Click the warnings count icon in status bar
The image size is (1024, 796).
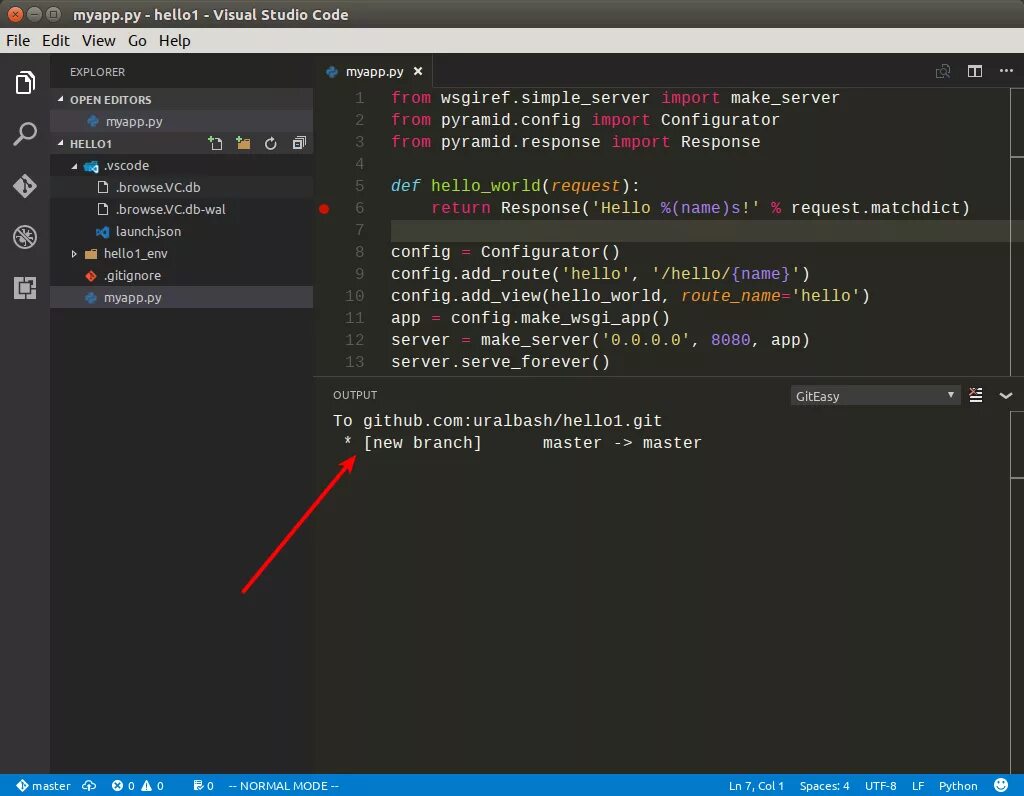click(x=152, y=786)
